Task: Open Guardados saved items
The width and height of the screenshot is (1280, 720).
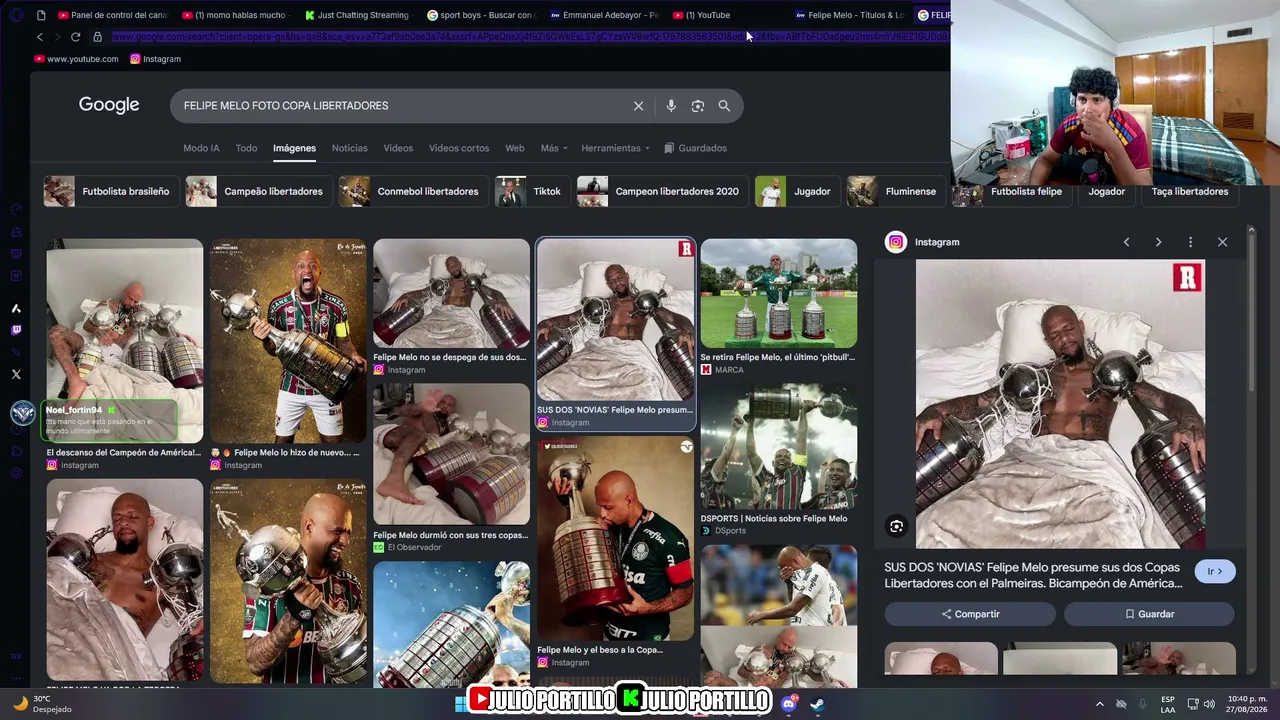Action: 696,148
